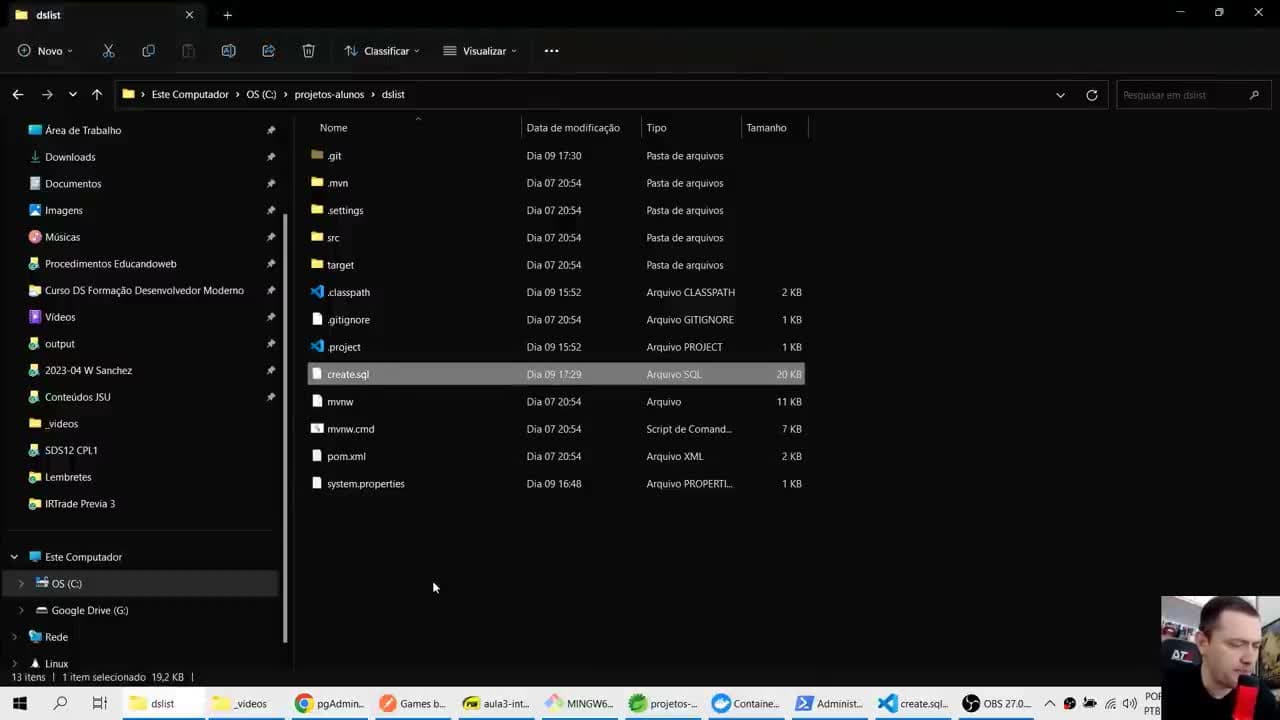Click the Refresh icon beside address bar

click(x=1092, y=95)
